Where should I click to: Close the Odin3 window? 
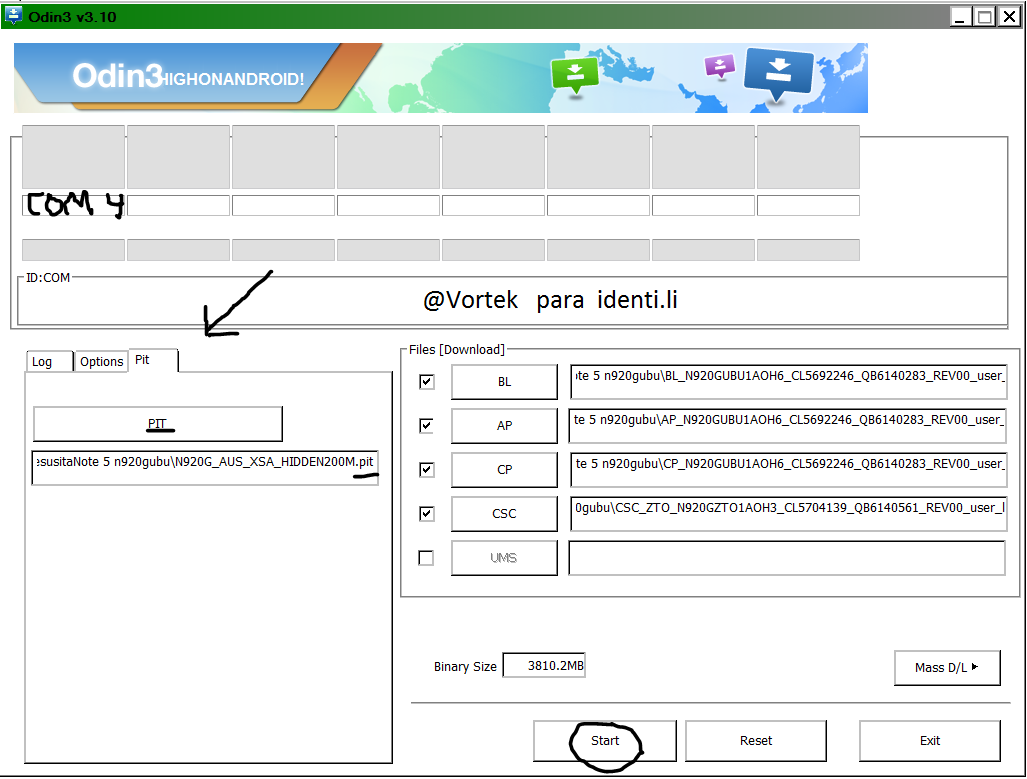tap(1009, 17)
